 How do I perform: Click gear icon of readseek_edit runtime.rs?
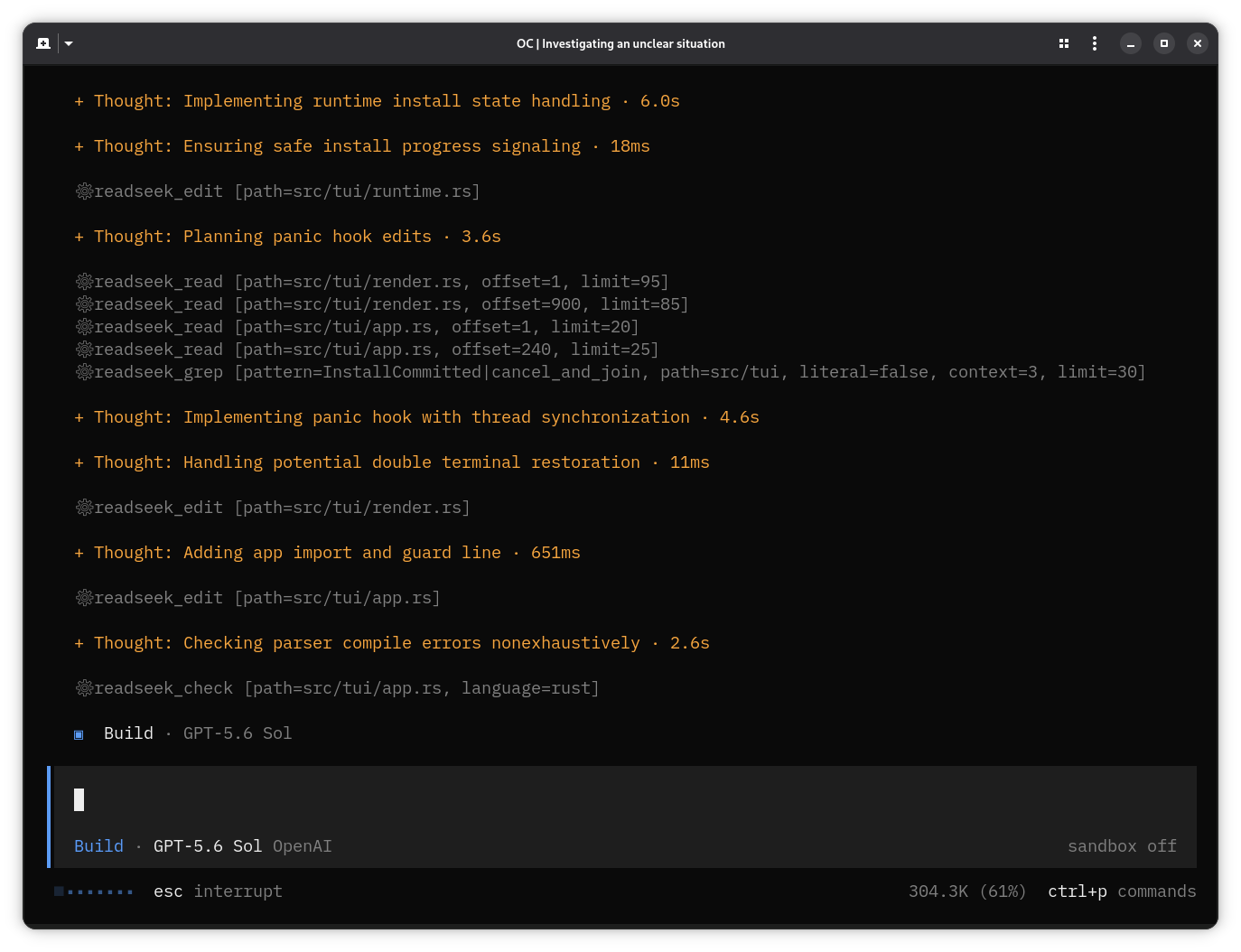coord(84,191)
